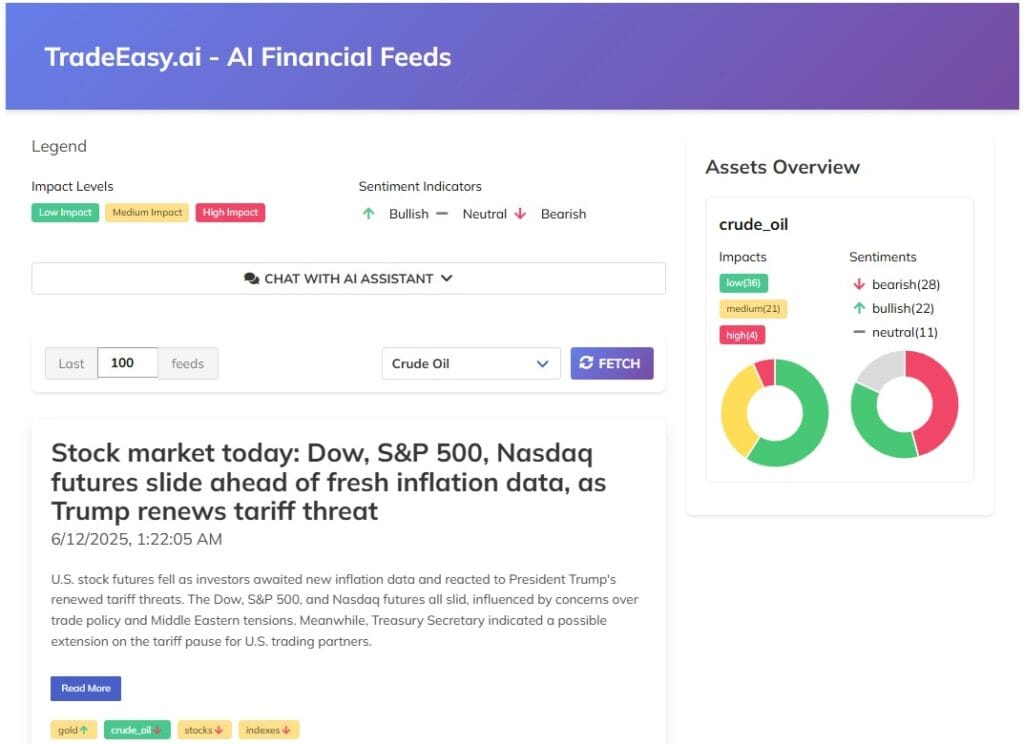Viewport: 1024px width, 744px height.
Task: Click the chevron on the asset selector
Action: 543,364
